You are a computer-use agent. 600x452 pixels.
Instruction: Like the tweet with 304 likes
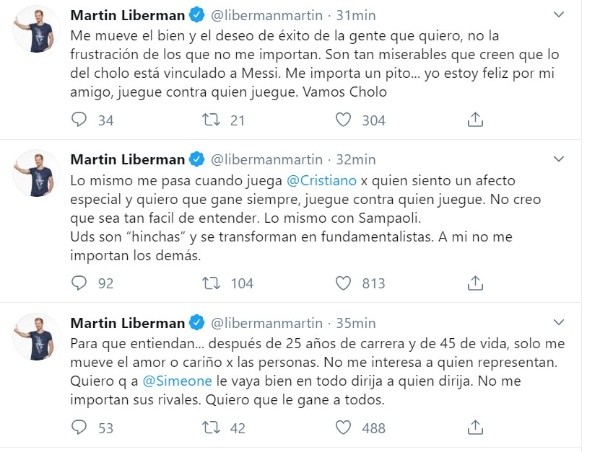coord(342,121)
